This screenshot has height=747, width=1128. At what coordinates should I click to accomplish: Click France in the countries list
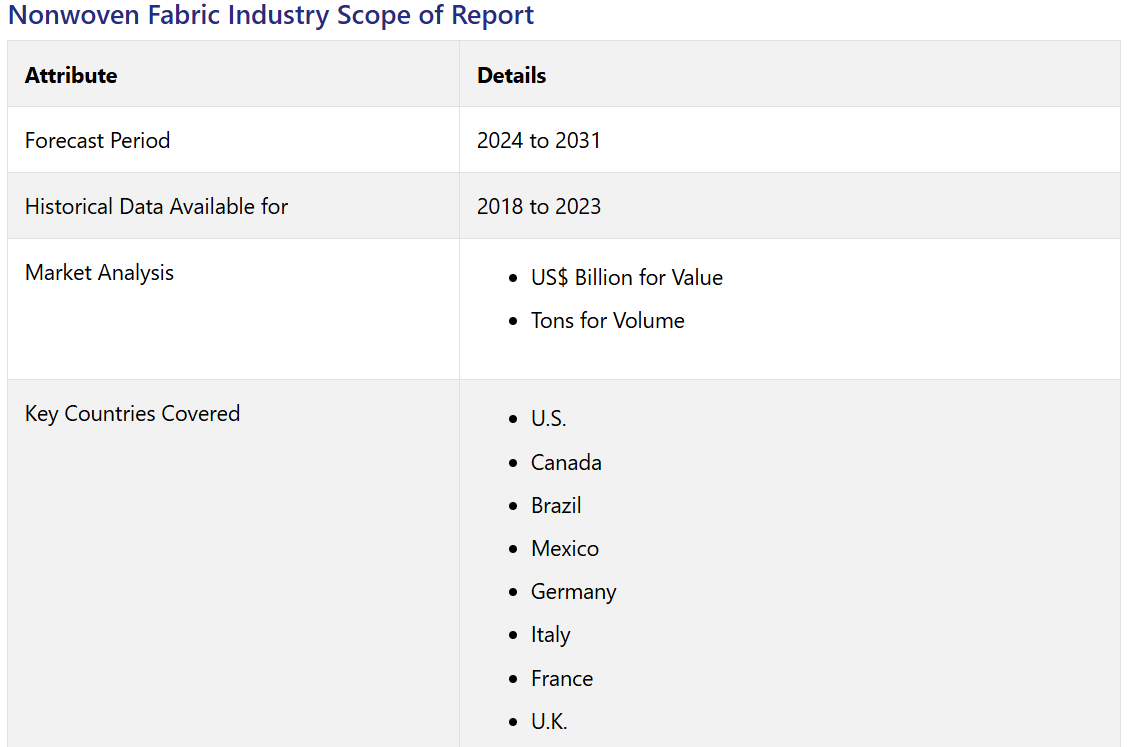(561, 678)
